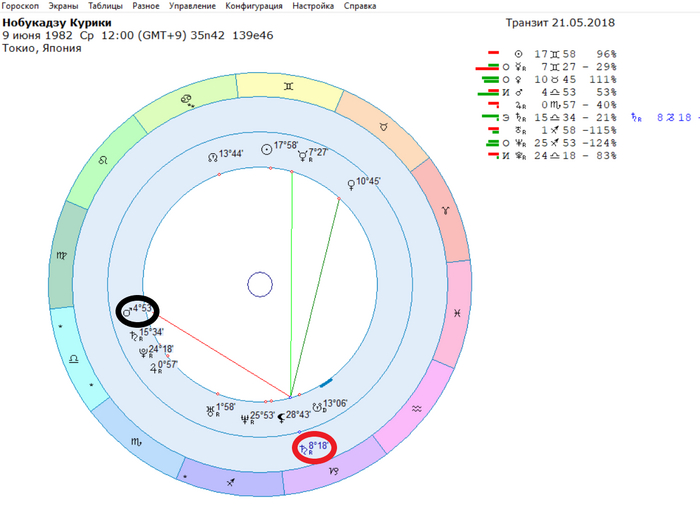The image size is (700, 510).
Task: Click the Транзит 21.05.2018 label
Action: click(560, 23)
